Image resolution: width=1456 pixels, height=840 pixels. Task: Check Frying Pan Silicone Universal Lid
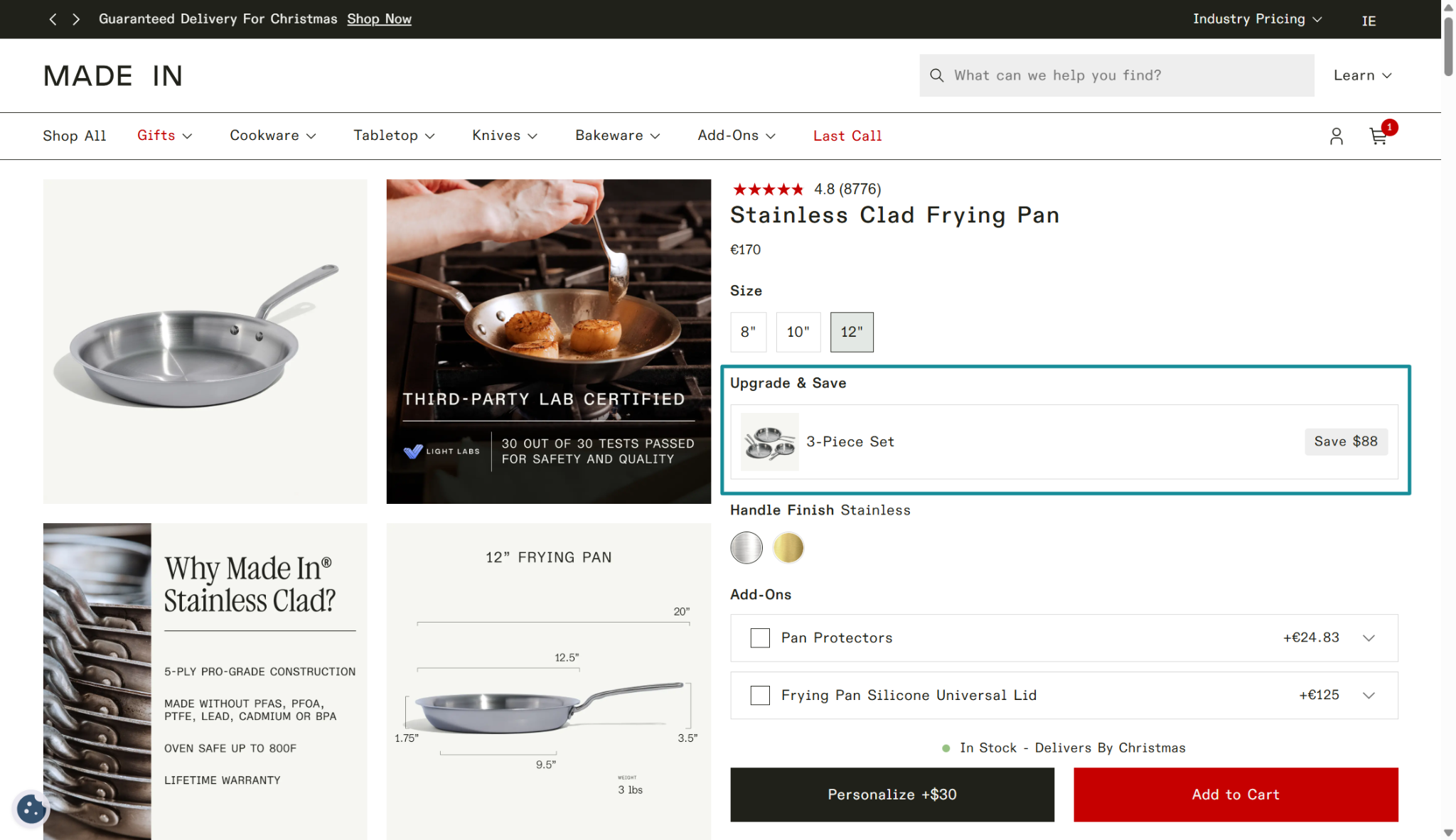pos(760,695)
